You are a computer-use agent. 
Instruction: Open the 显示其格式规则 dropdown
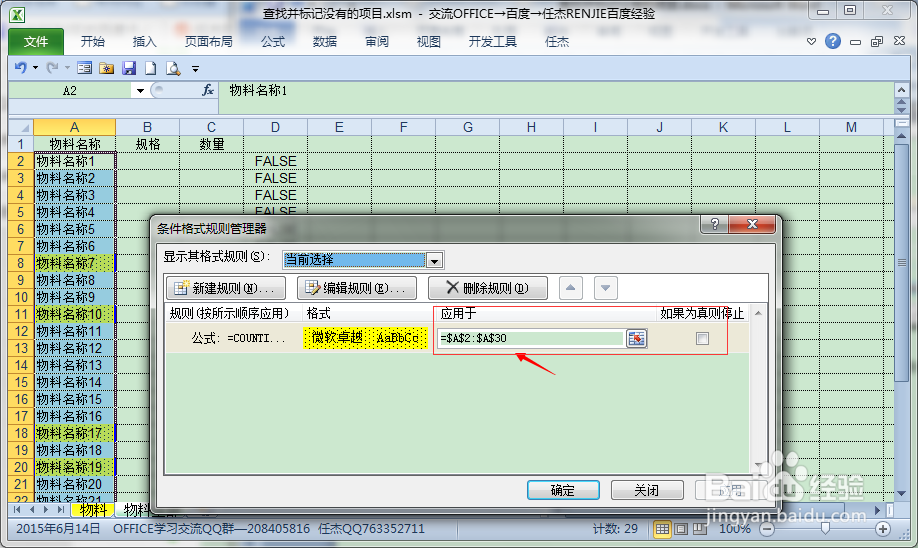pyautogui.click(x=434, y=260)
